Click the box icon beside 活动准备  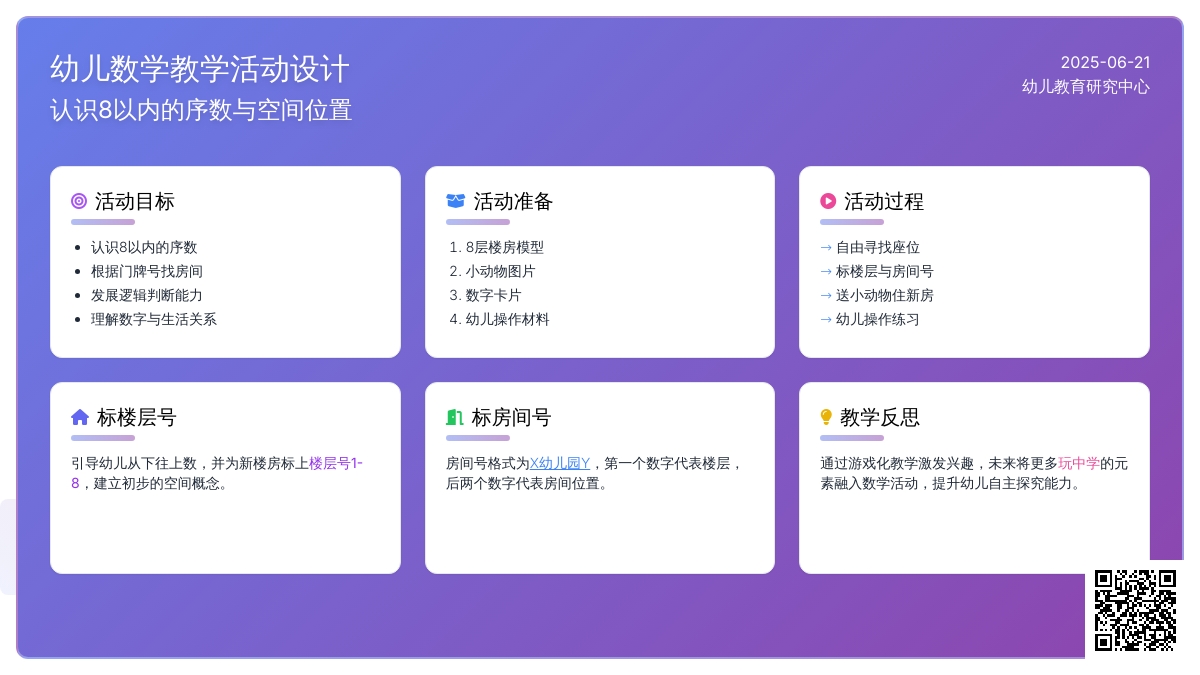point(455,201)
